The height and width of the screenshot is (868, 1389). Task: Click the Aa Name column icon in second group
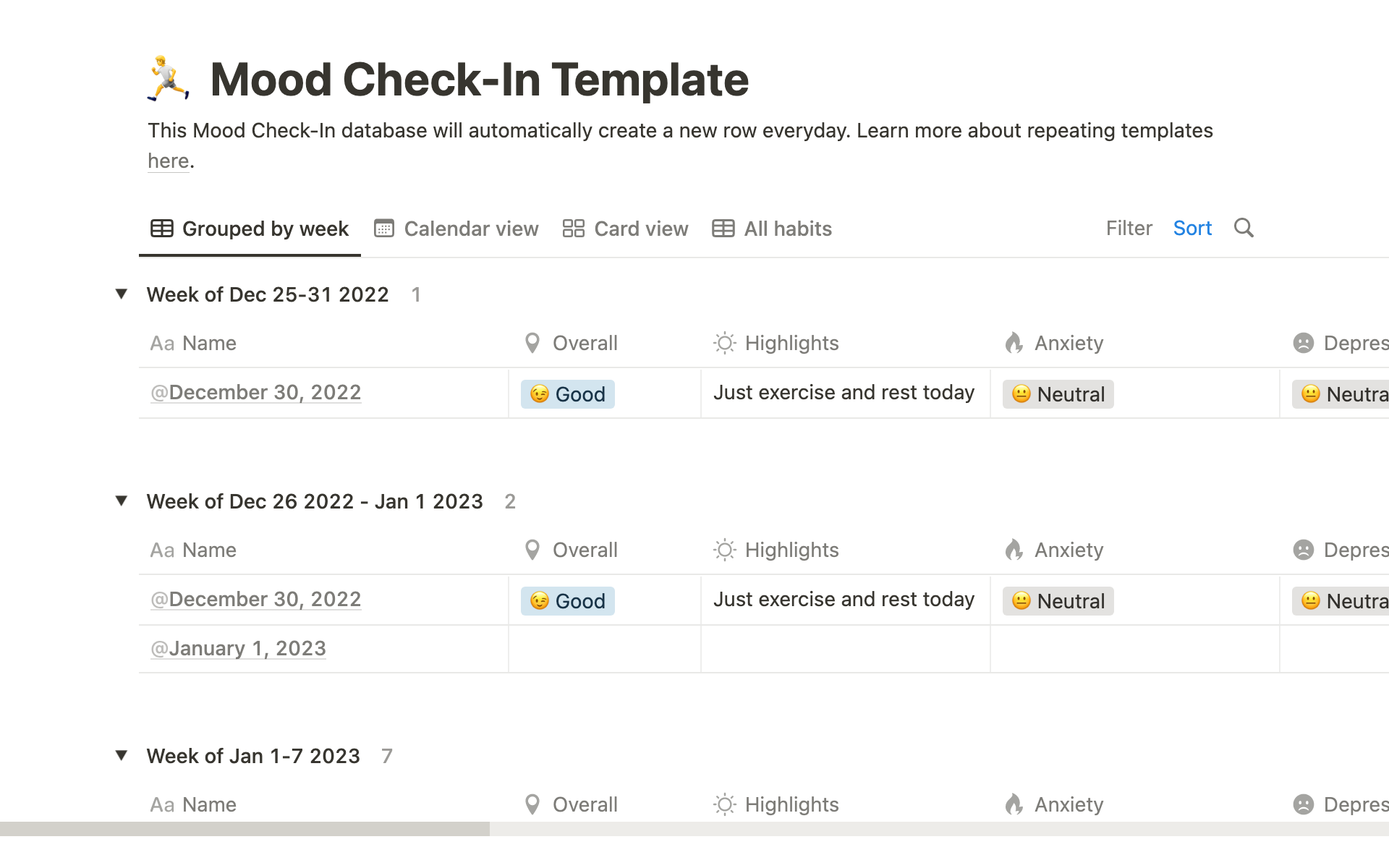tap(162, 550)
